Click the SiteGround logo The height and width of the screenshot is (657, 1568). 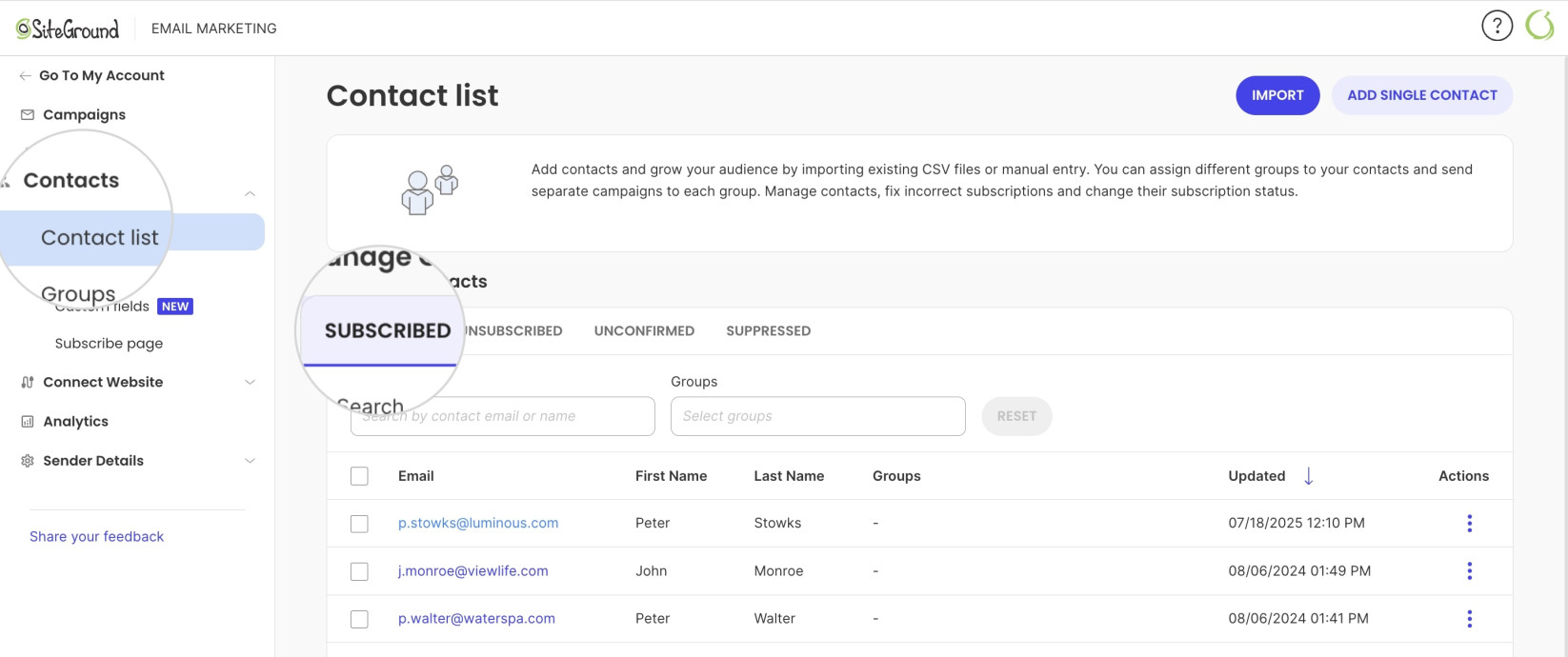[x=68, y=29]
